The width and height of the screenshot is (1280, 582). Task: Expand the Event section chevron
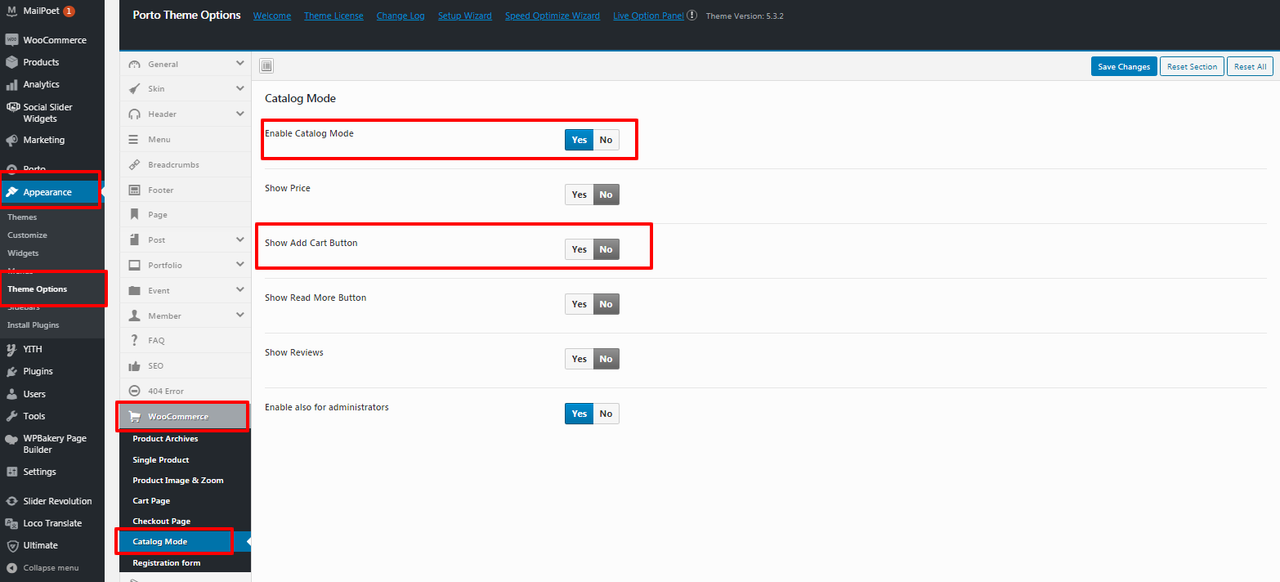coord(240,289)
